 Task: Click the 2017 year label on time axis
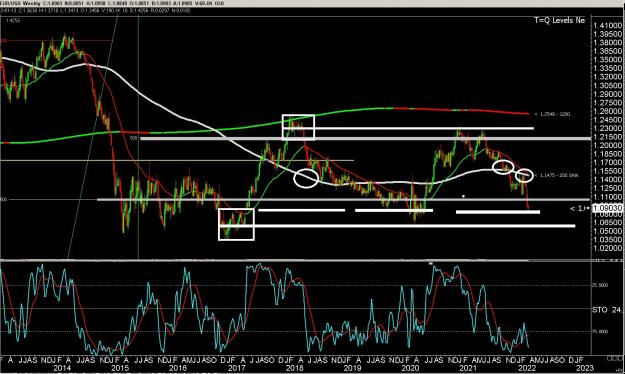236,368
